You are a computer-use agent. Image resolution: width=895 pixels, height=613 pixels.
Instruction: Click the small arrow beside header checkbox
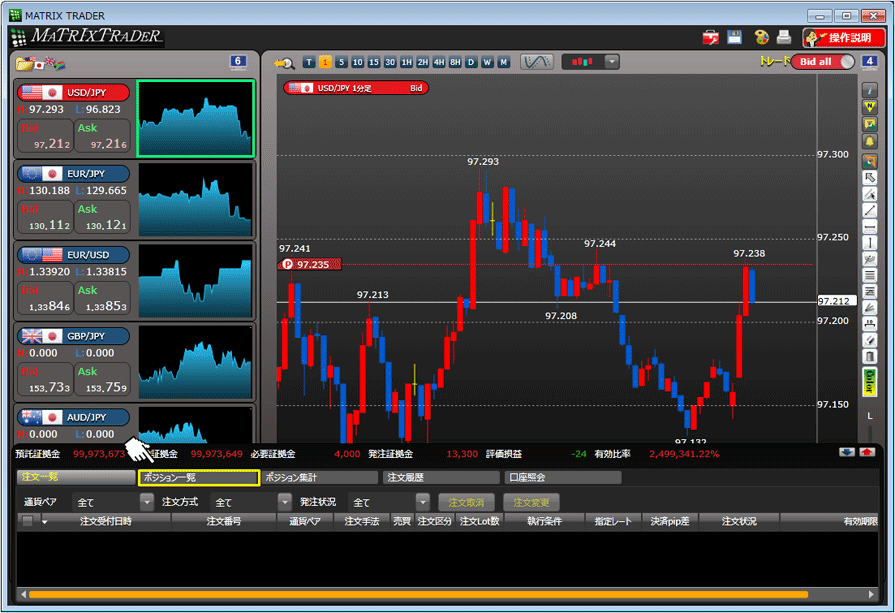coord(44,522)
